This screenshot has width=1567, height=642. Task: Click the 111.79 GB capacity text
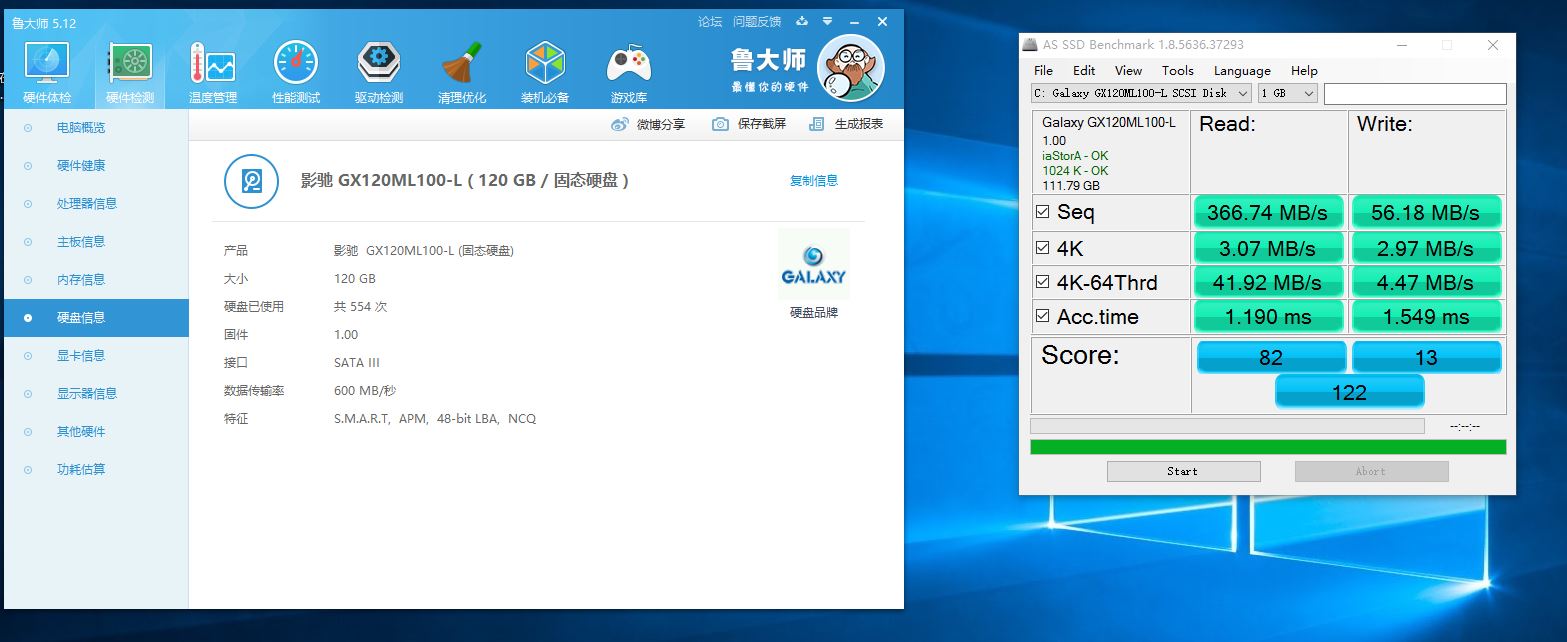coord(1071,186)
